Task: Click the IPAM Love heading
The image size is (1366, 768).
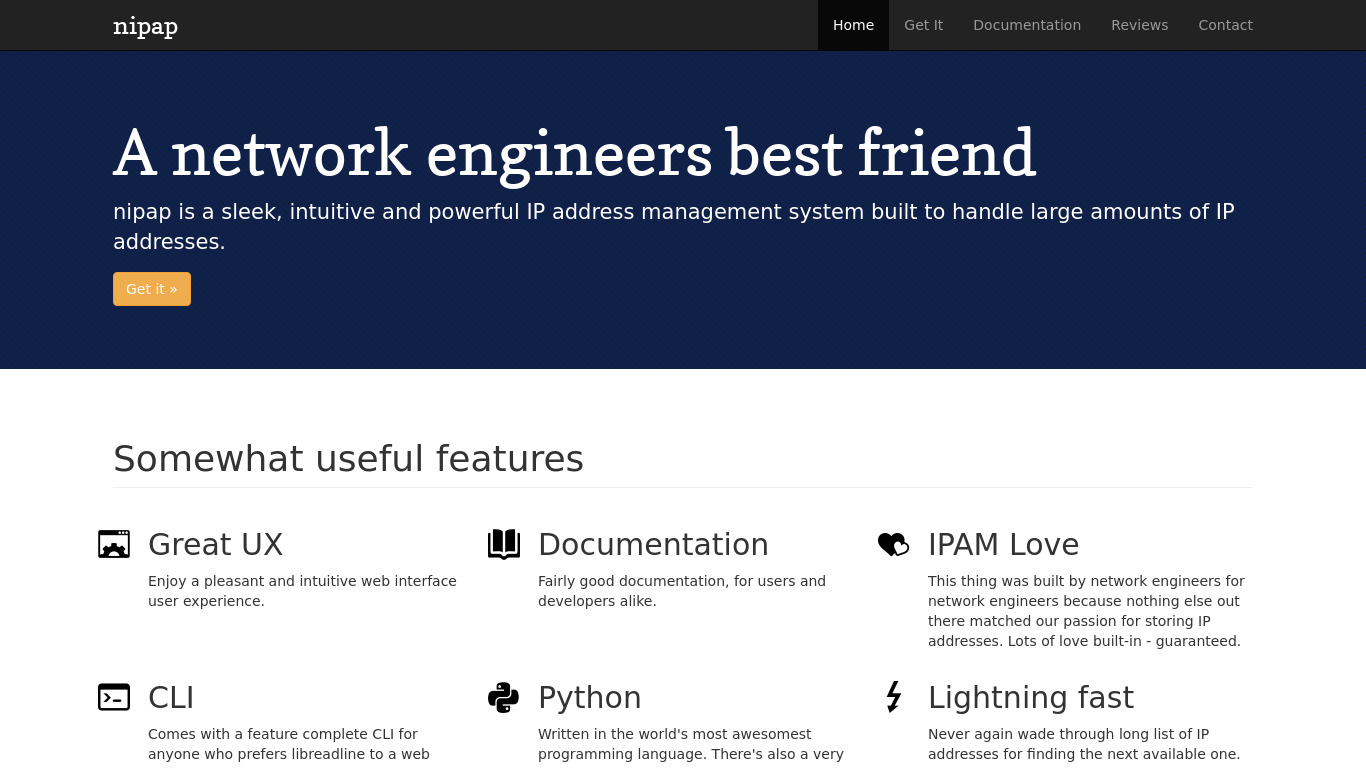Action: tap(1003, 545)
